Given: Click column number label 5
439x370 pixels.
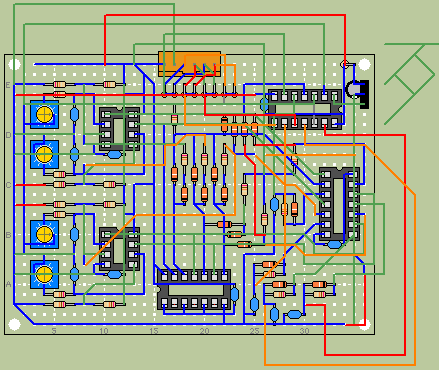Looking at the screenshot, I should pos(54,331).
